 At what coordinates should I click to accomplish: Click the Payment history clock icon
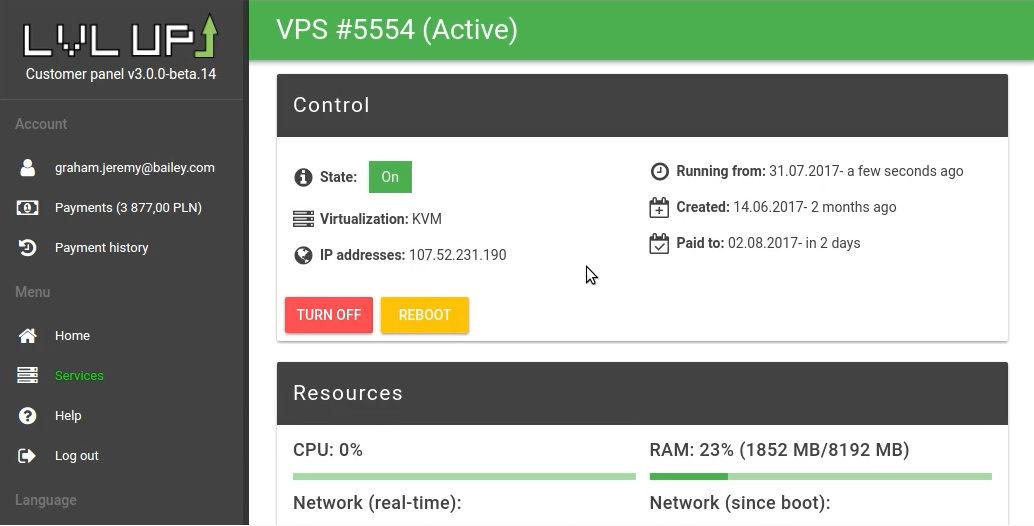pos(28,248)
